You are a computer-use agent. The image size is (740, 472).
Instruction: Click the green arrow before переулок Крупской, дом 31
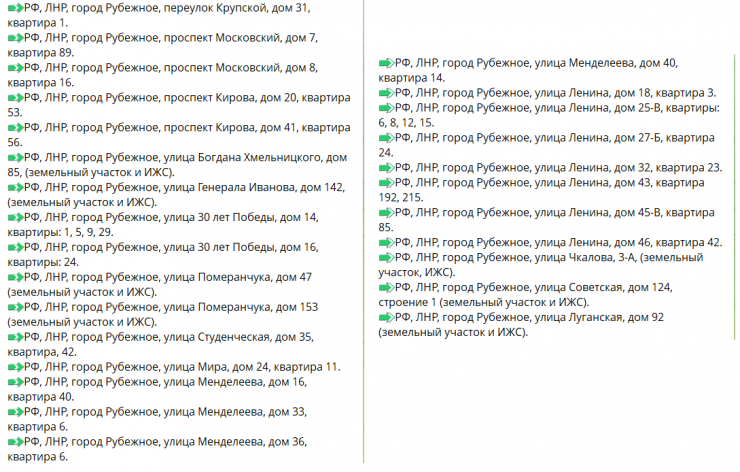coord(14,7)
